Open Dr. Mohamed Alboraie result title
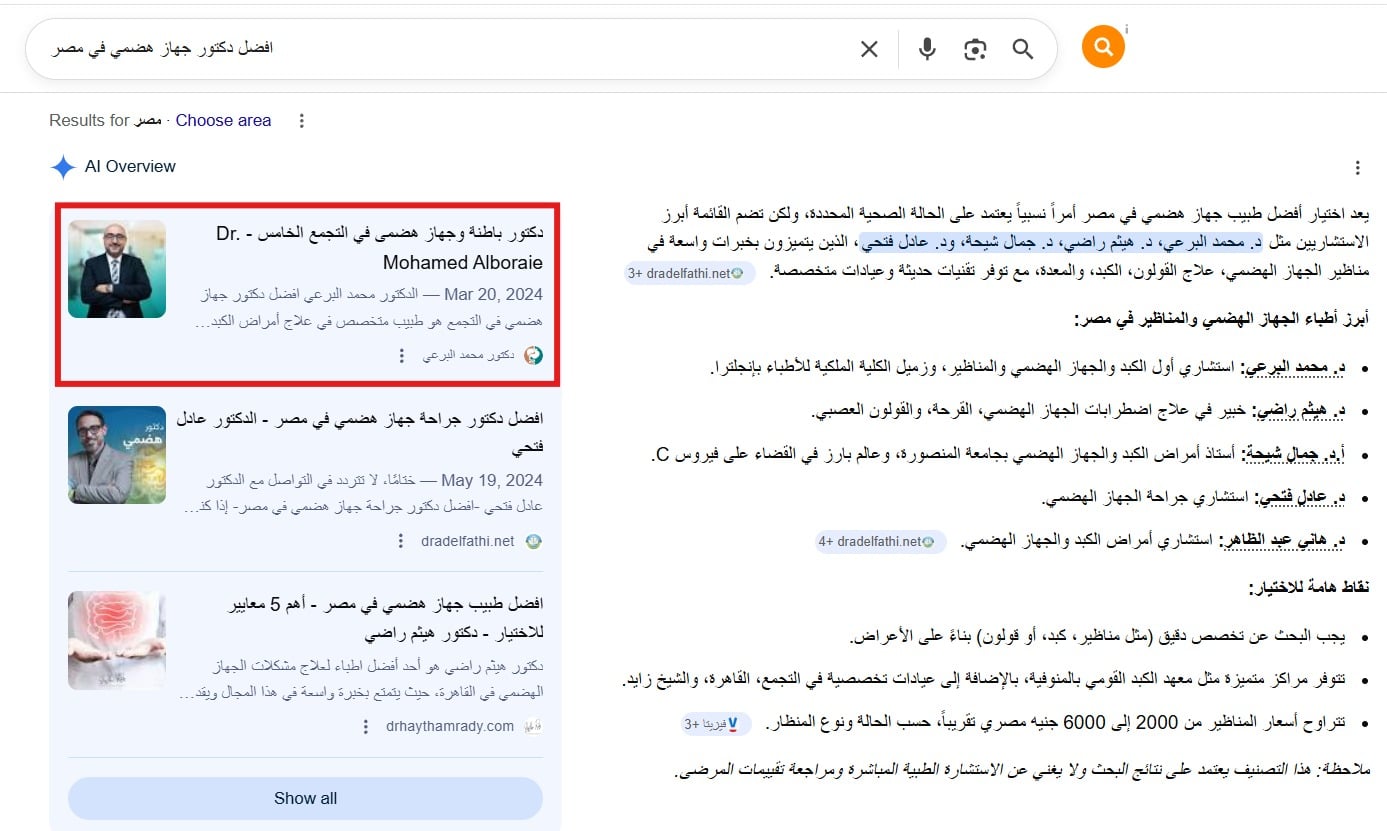The width and height of the screenshot is (1387, 831). [378, 247]
